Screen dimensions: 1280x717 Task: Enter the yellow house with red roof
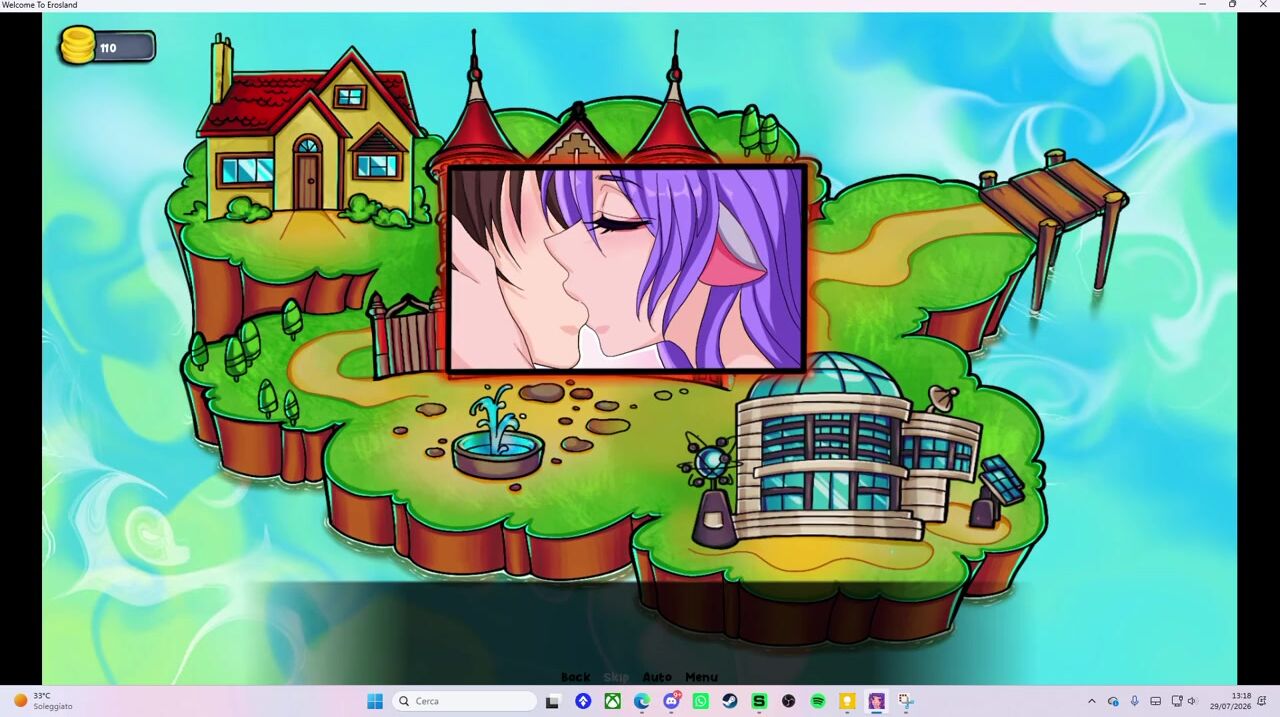[310, 135]
